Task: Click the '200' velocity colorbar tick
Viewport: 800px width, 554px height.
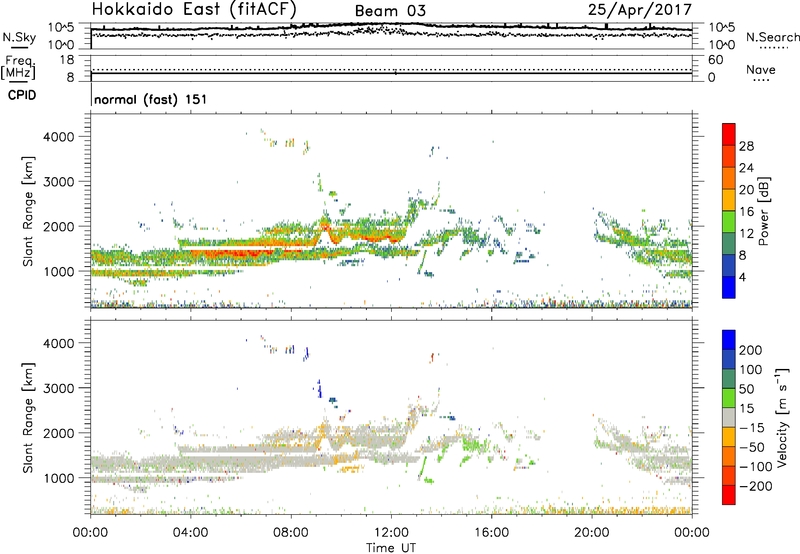Action: 751,350
